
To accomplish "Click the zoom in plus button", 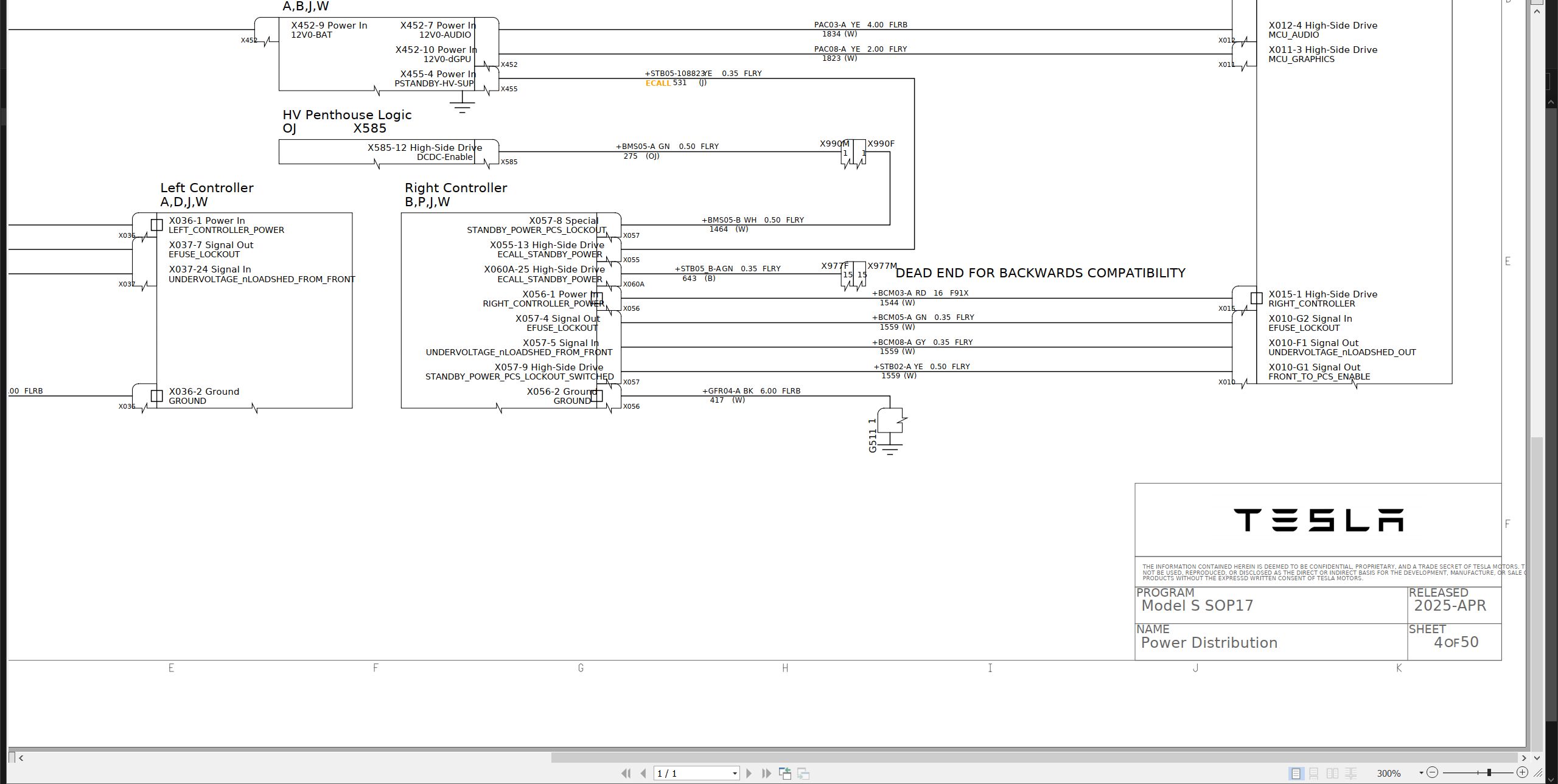I will coord(1522,772).
